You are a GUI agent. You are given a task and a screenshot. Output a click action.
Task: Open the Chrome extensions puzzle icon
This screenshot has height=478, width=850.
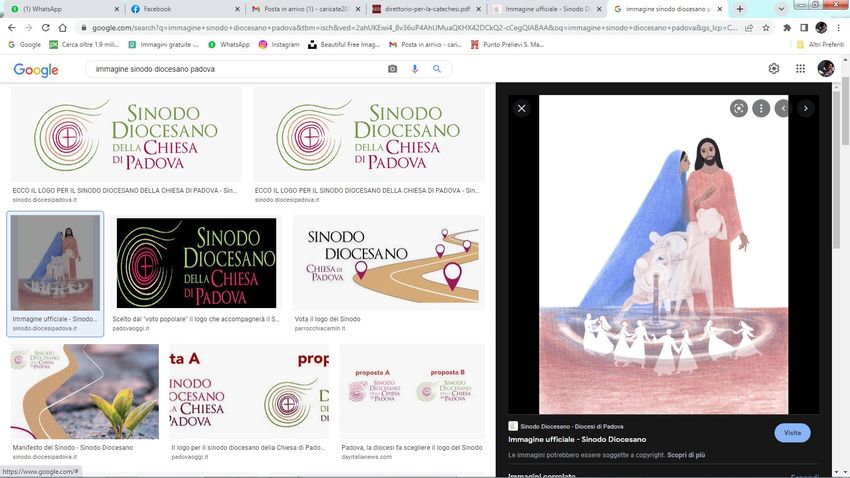click(x=787, y=28)
